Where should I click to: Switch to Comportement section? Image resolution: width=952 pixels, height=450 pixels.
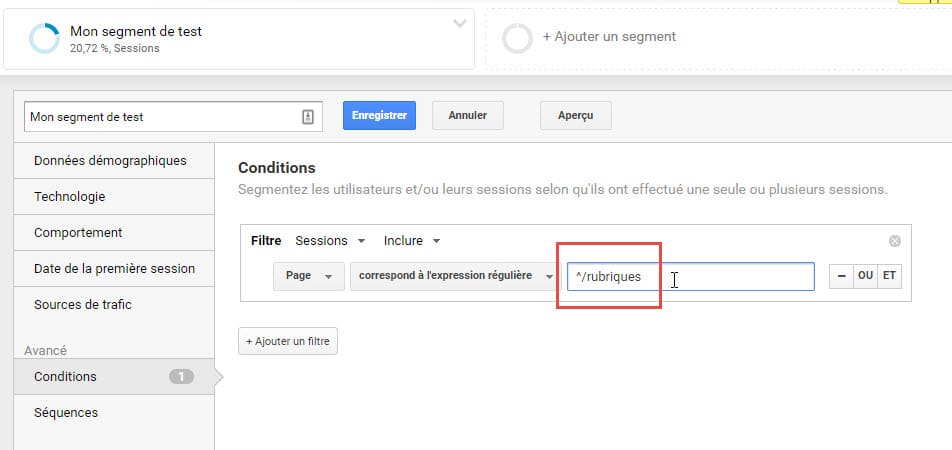tap(114, 233)
